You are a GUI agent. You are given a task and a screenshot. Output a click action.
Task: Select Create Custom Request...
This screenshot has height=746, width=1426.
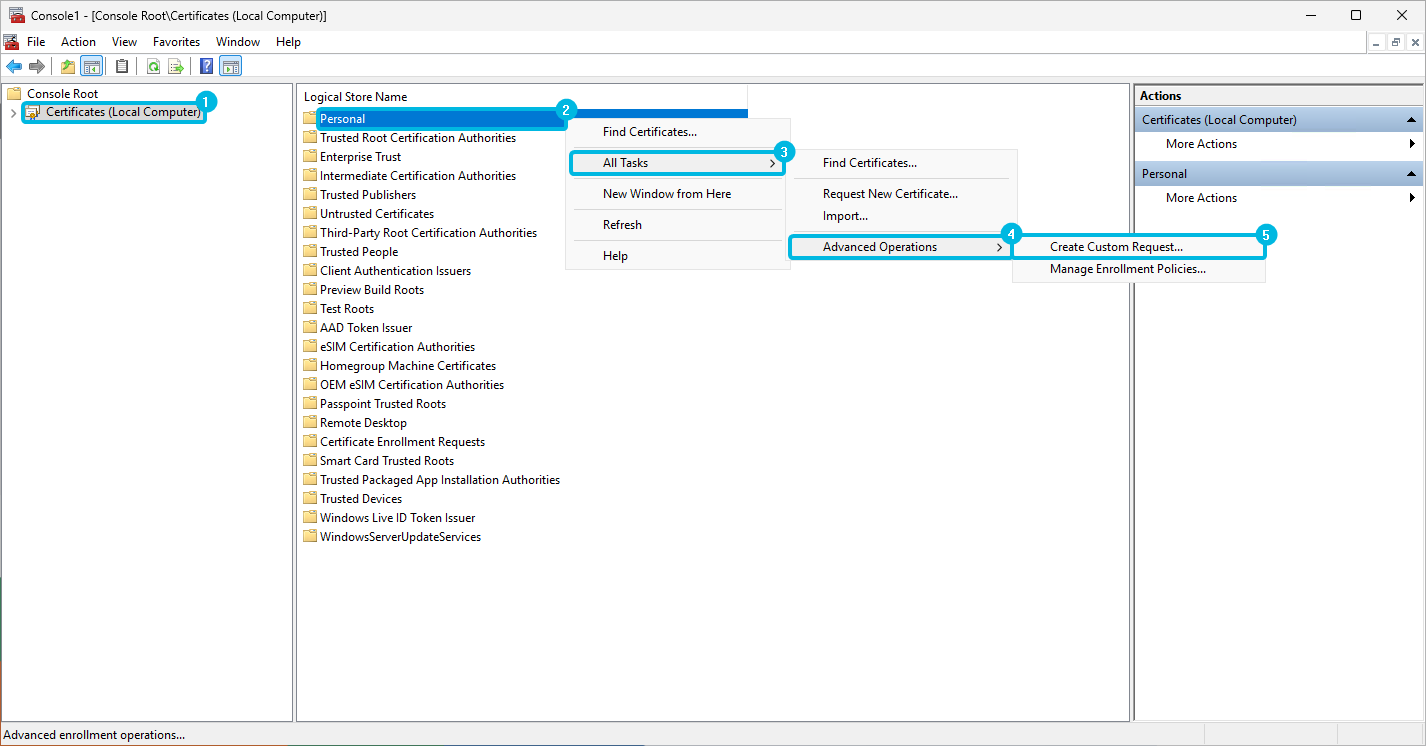1139,247
